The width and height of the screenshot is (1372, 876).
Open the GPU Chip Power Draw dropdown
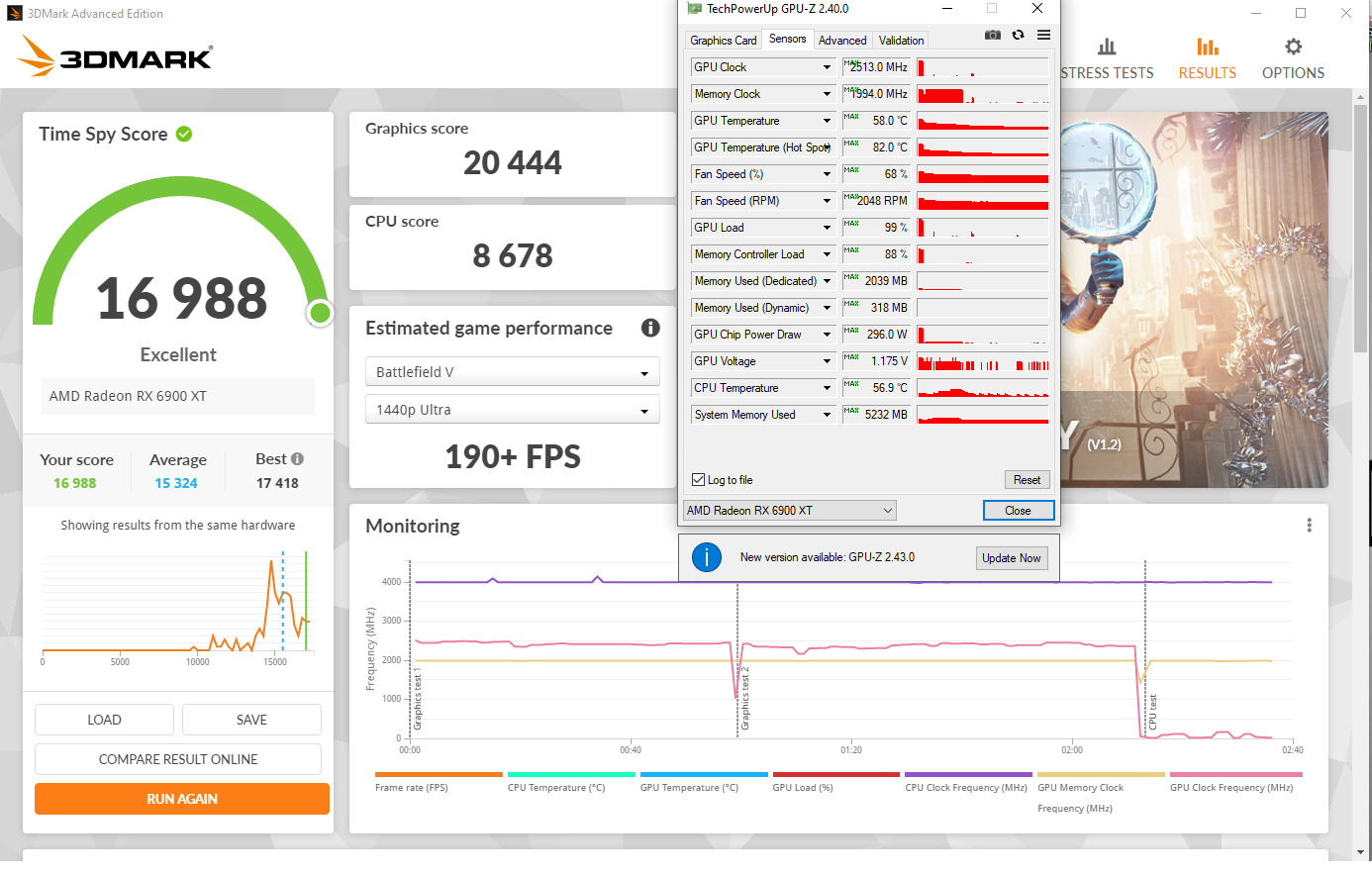pos(827,335)
